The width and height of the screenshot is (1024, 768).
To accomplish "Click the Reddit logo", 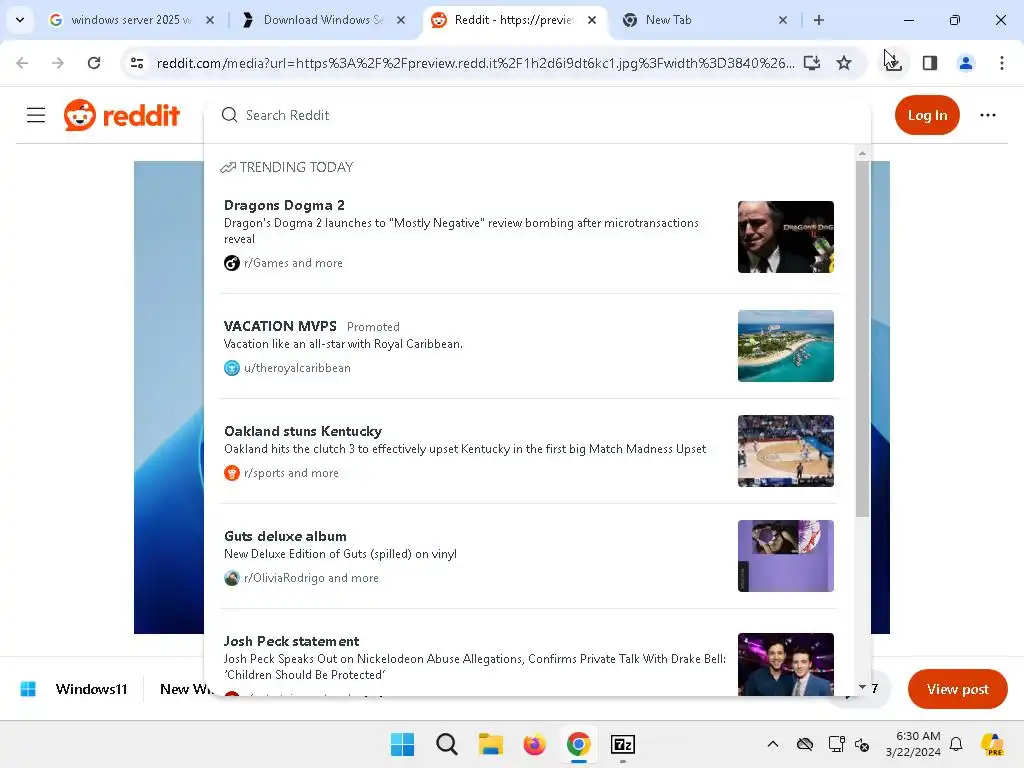I will [121, 115].
